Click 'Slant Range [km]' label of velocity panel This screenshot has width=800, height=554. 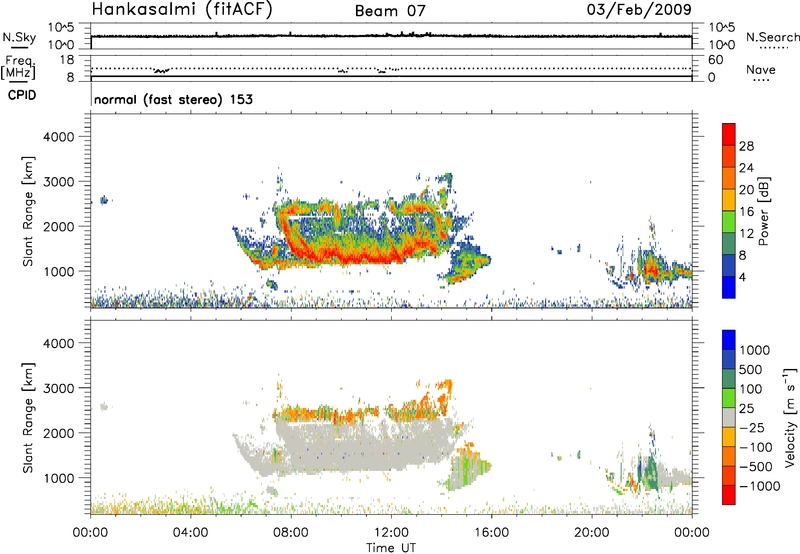28,418
